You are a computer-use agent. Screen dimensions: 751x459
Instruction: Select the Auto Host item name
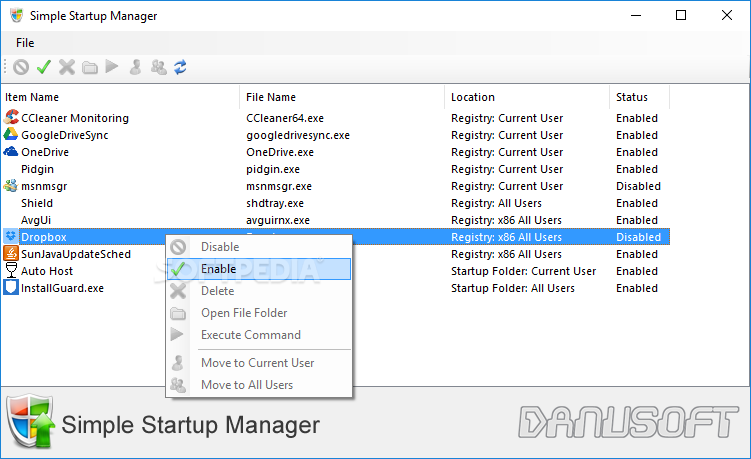click(47, 271)
